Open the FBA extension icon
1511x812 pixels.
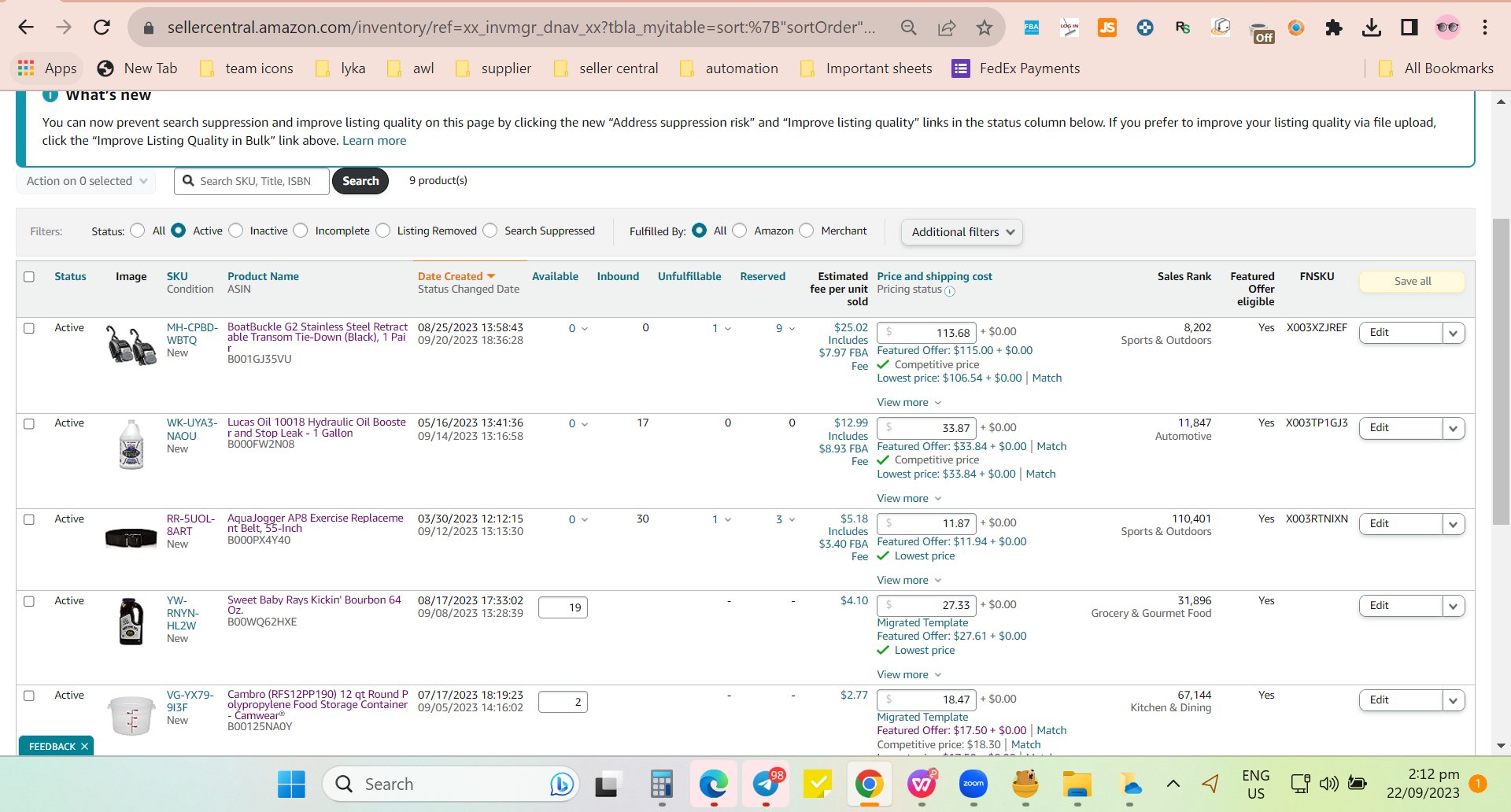click(1031, 28)
